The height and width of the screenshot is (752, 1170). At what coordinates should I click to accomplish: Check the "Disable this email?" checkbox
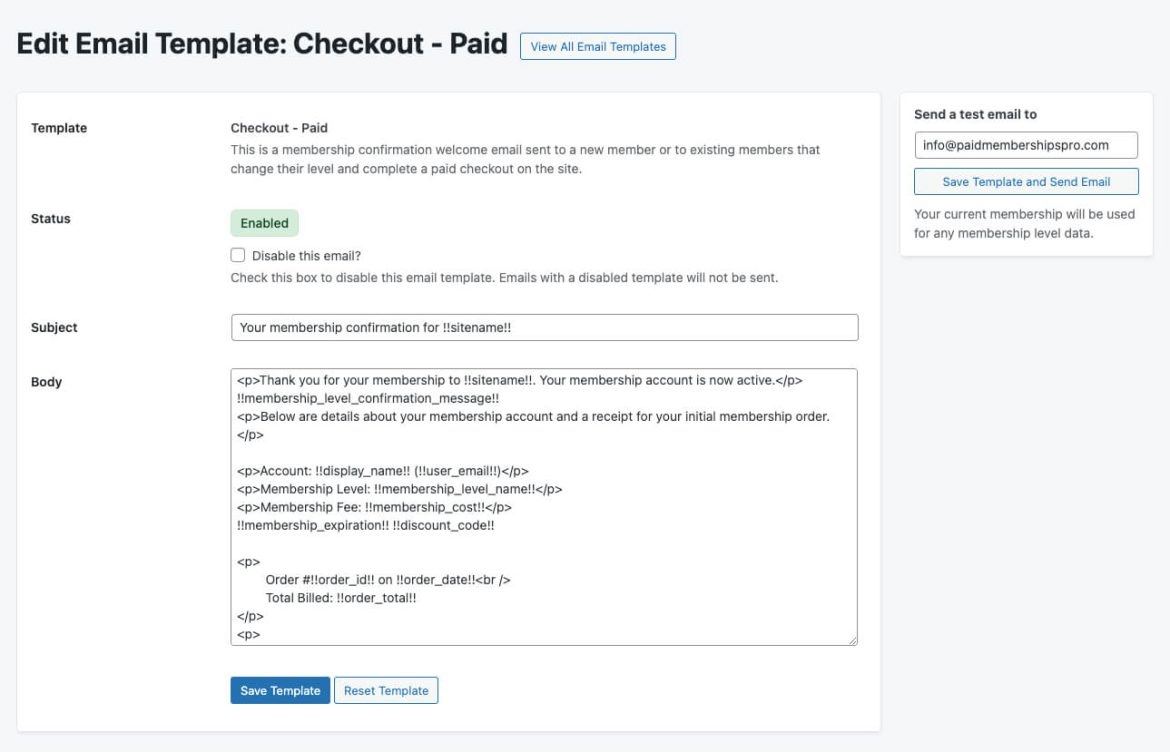tap(237, 255)
